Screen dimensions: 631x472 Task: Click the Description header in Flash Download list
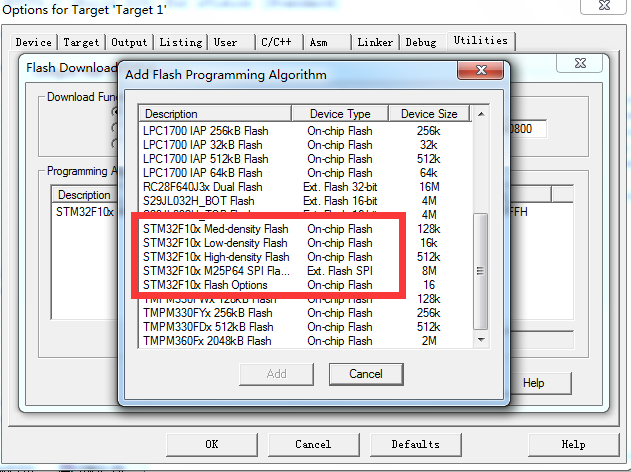click(85, 195)
